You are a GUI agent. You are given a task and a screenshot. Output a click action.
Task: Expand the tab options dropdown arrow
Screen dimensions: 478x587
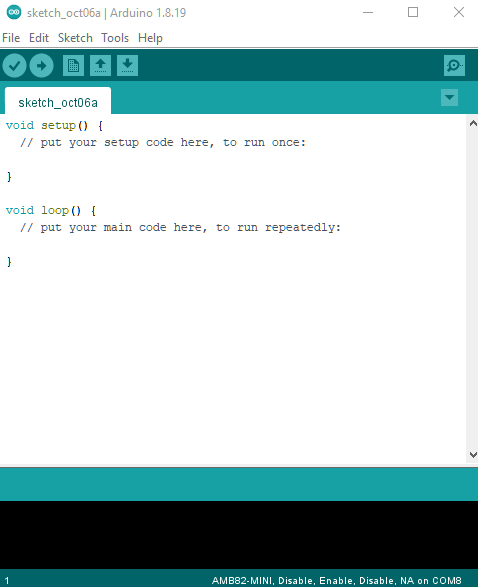click(449, 98)
